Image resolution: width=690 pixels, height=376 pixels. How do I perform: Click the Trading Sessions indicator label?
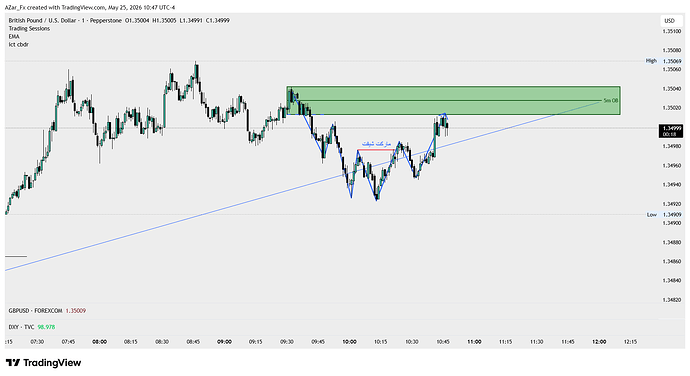tap(29, 29)
